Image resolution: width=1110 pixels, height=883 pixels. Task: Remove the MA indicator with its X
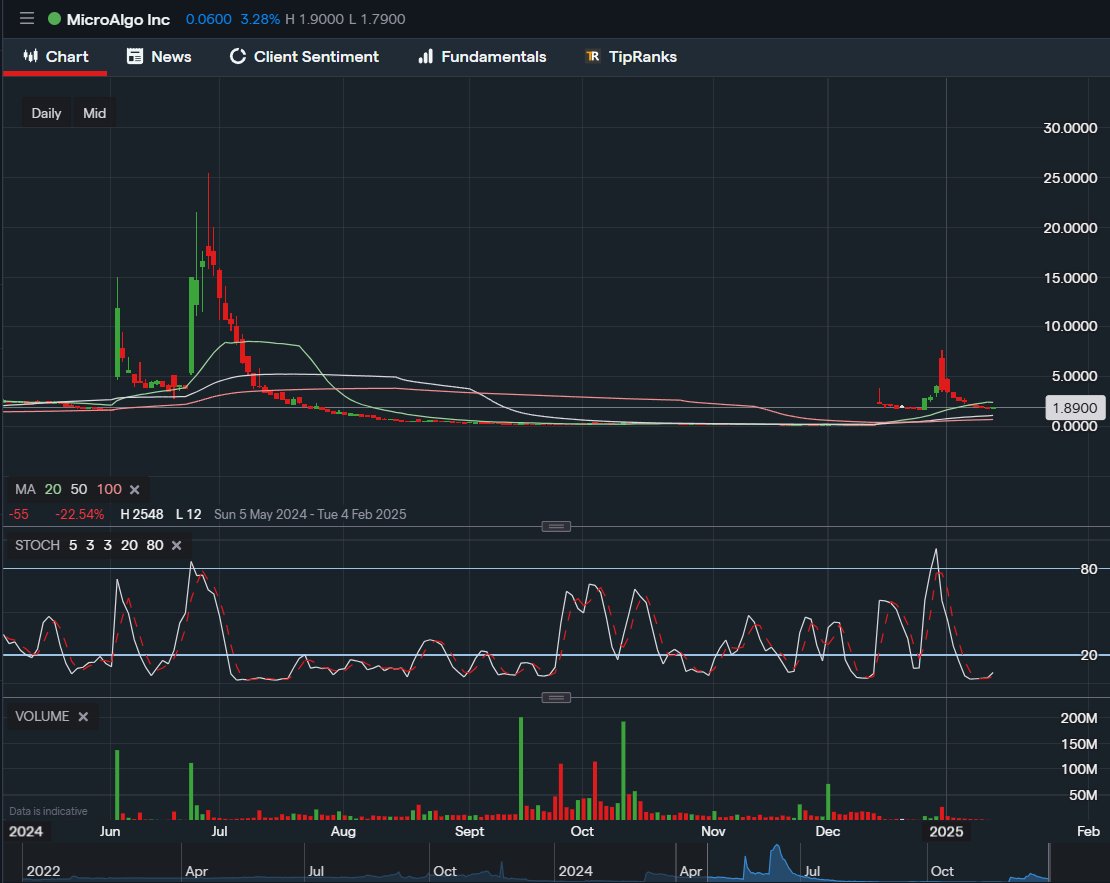135,489
